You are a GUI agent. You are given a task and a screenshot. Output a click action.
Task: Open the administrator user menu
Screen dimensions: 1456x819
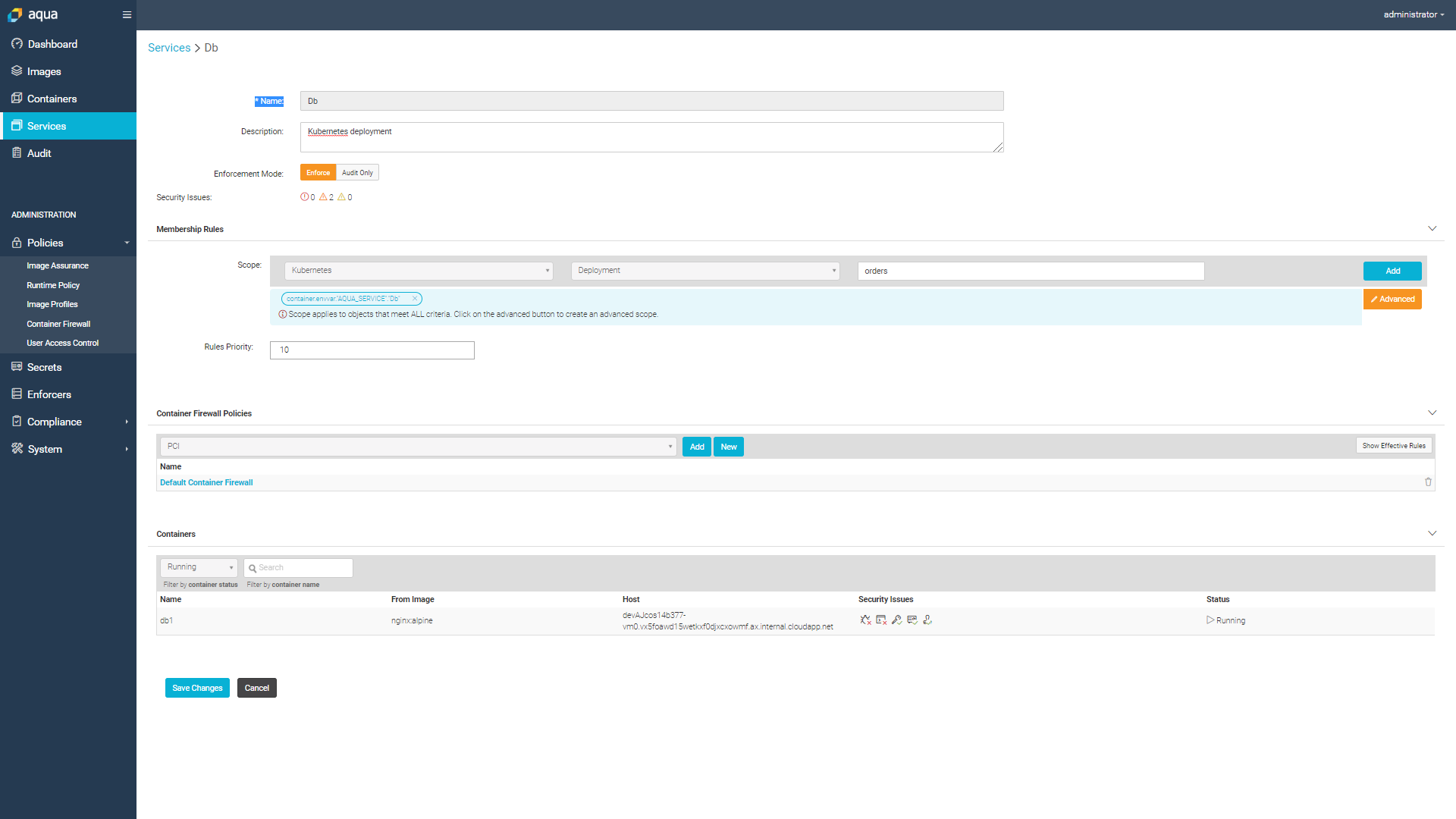click(x=1414, y=14)
